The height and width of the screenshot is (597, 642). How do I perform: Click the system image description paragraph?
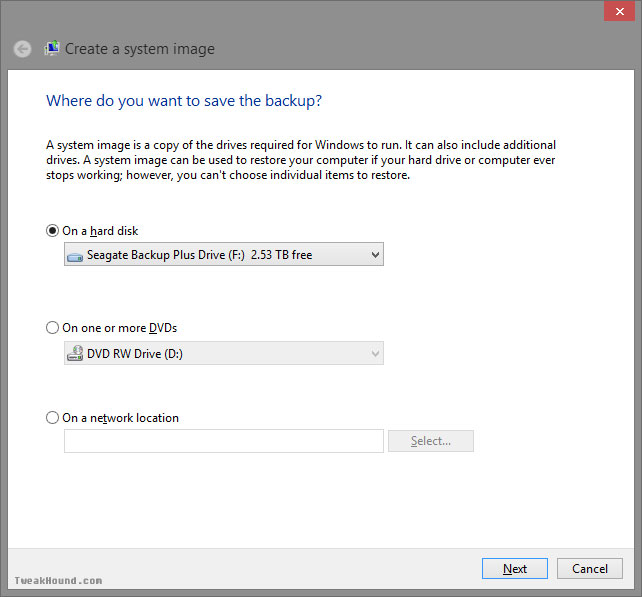pyautogui.click(x=301, y=160)
